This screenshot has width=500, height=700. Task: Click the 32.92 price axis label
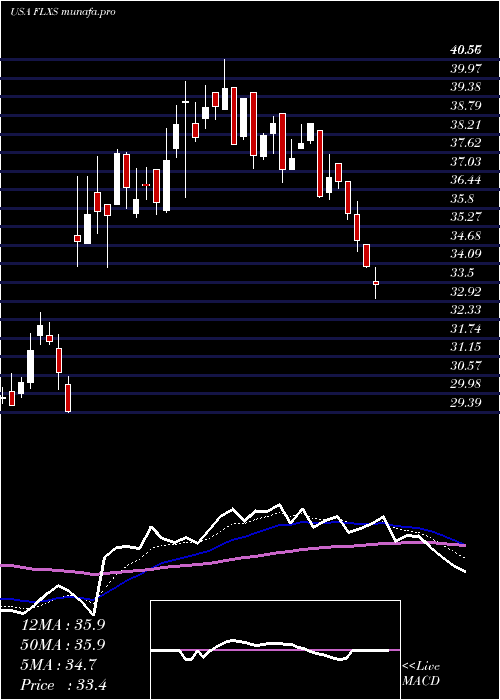466,292
